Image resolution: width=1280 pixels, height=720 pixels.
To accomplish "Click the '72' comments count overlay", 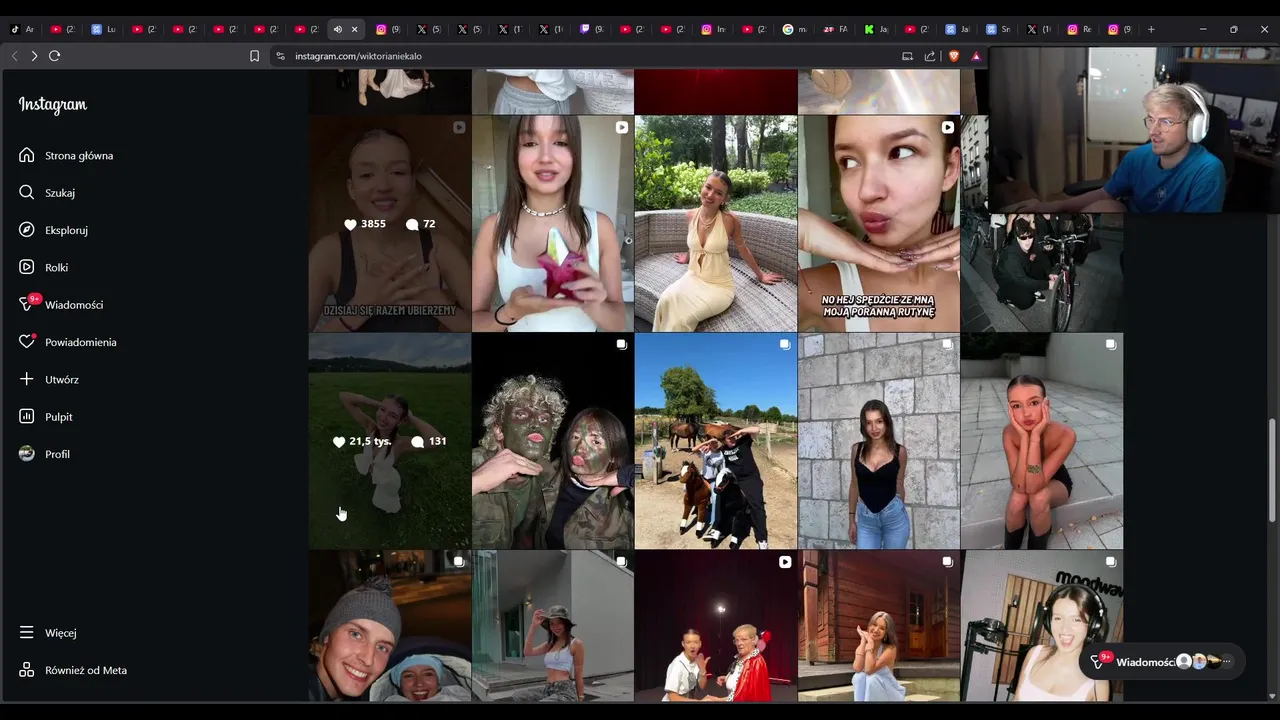I will click(x=421, y=224).
